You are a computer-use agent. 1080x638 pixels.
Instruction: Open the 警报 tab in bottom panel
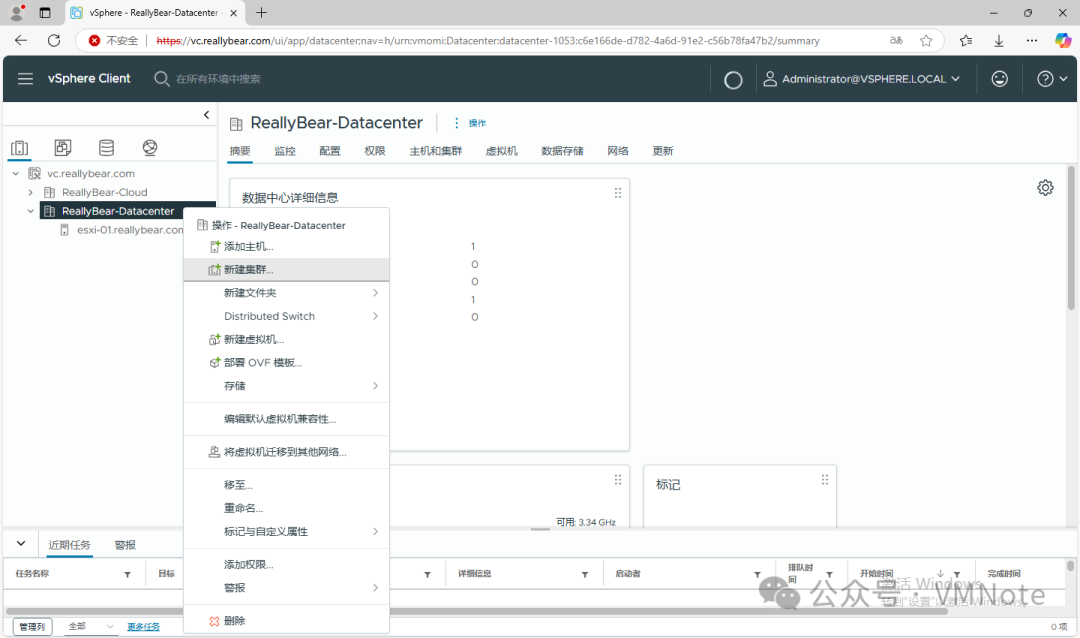(125, 545)
